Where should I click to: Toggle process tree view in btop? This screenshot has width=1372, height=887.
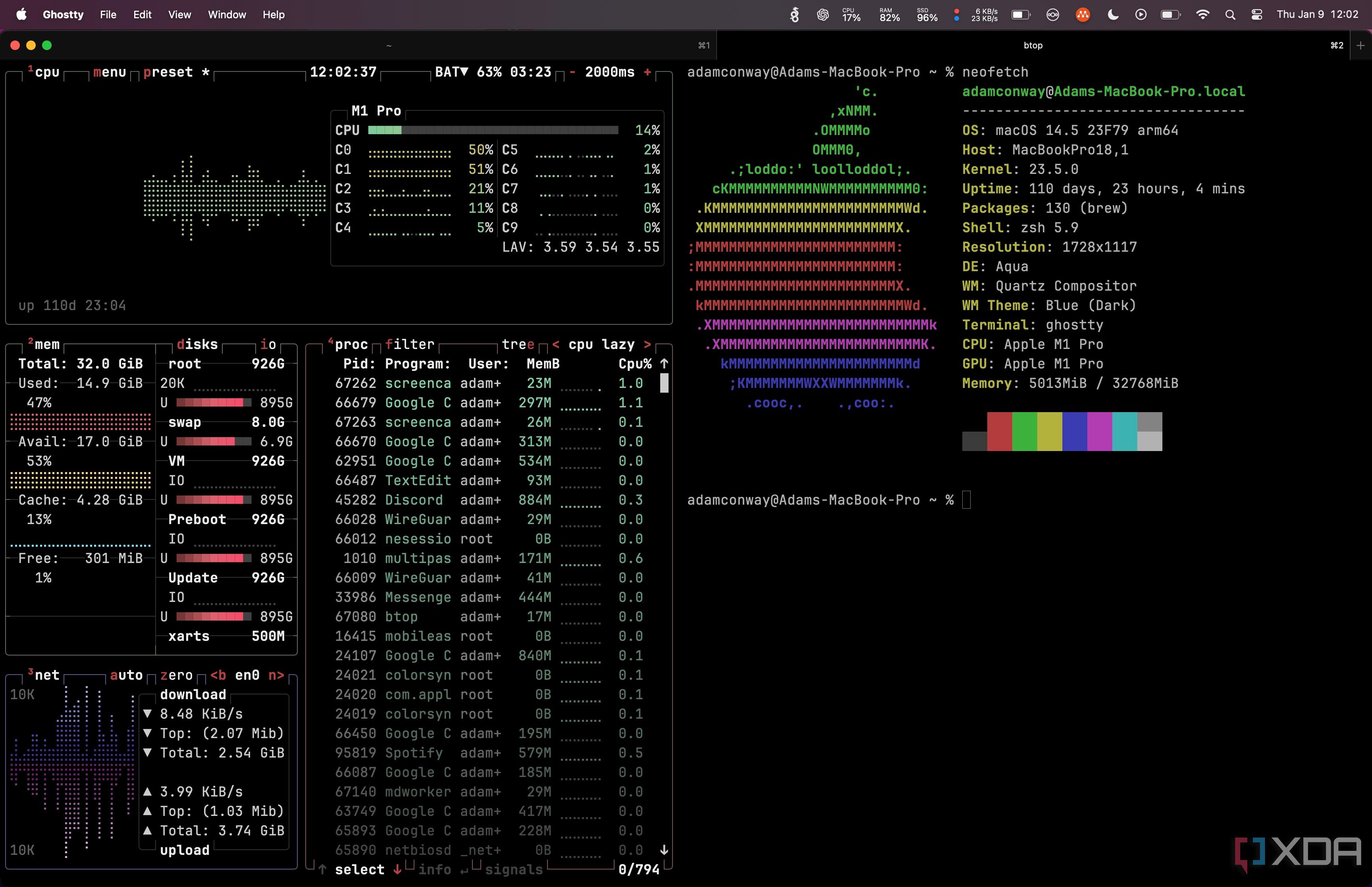tap(518, 344)
